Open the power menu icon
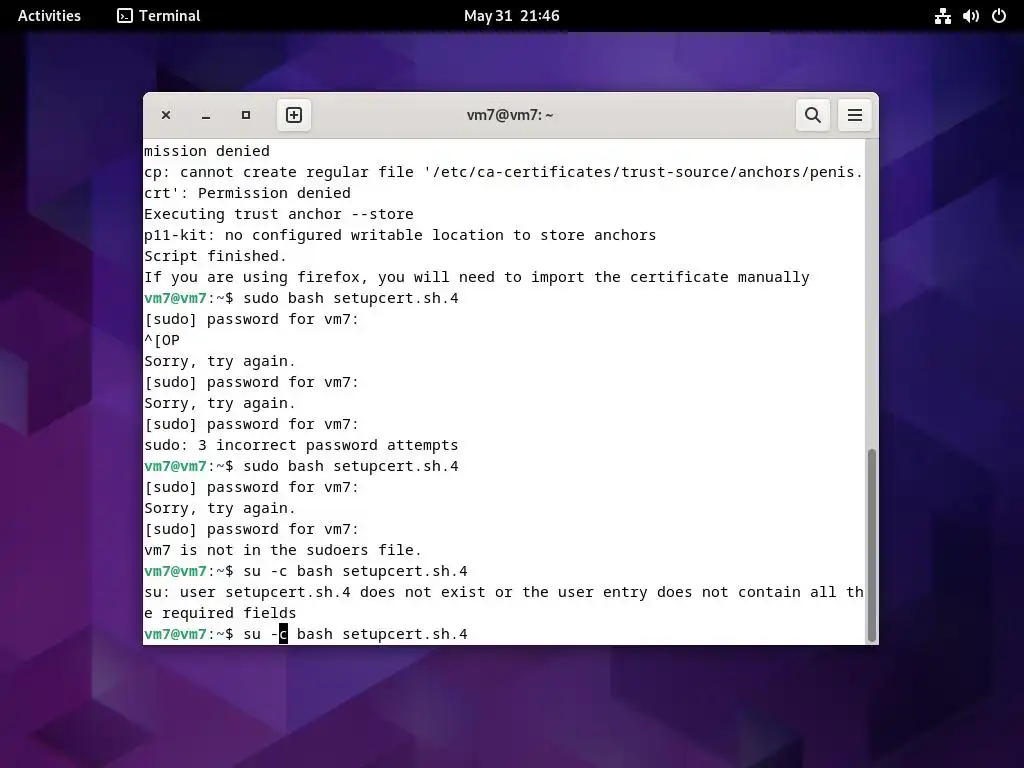Viewport: 1024px width, 768px height. pos(999,16)
